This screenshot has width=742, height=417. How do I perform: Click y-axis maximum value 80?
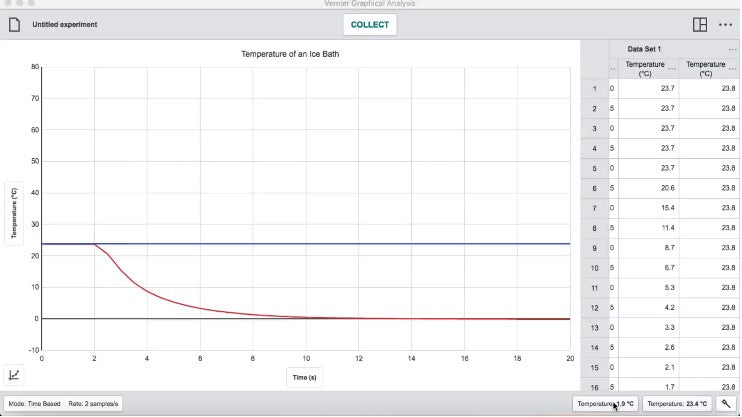pos(35,67)
